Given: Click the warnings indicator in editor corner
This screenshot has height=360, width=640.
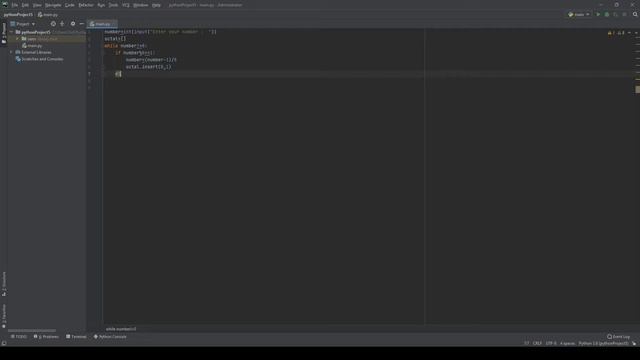Looking at the screenshot, I should coord(616,33).
